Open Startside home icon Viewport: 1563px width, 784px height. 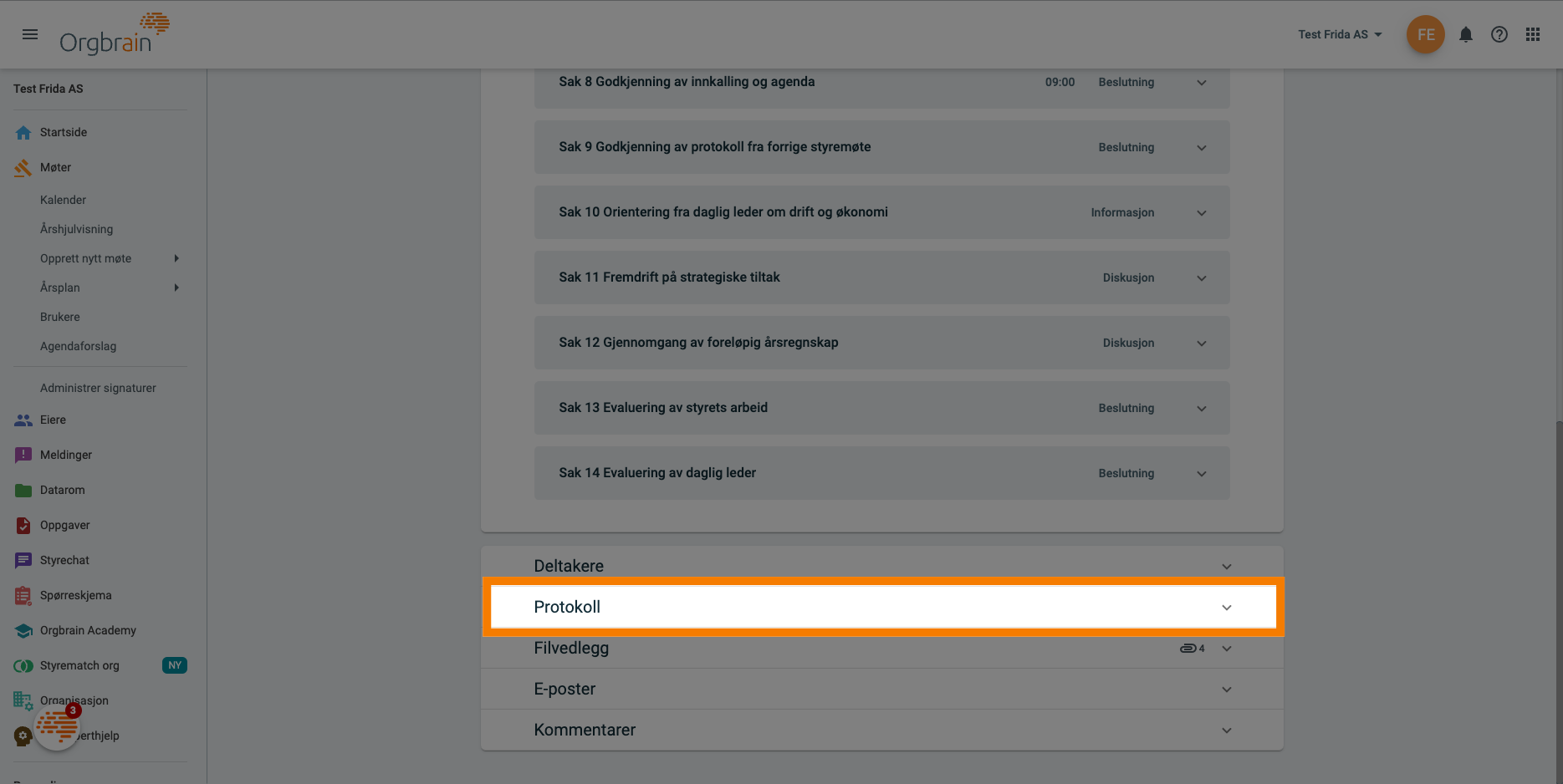click(23, 132)
